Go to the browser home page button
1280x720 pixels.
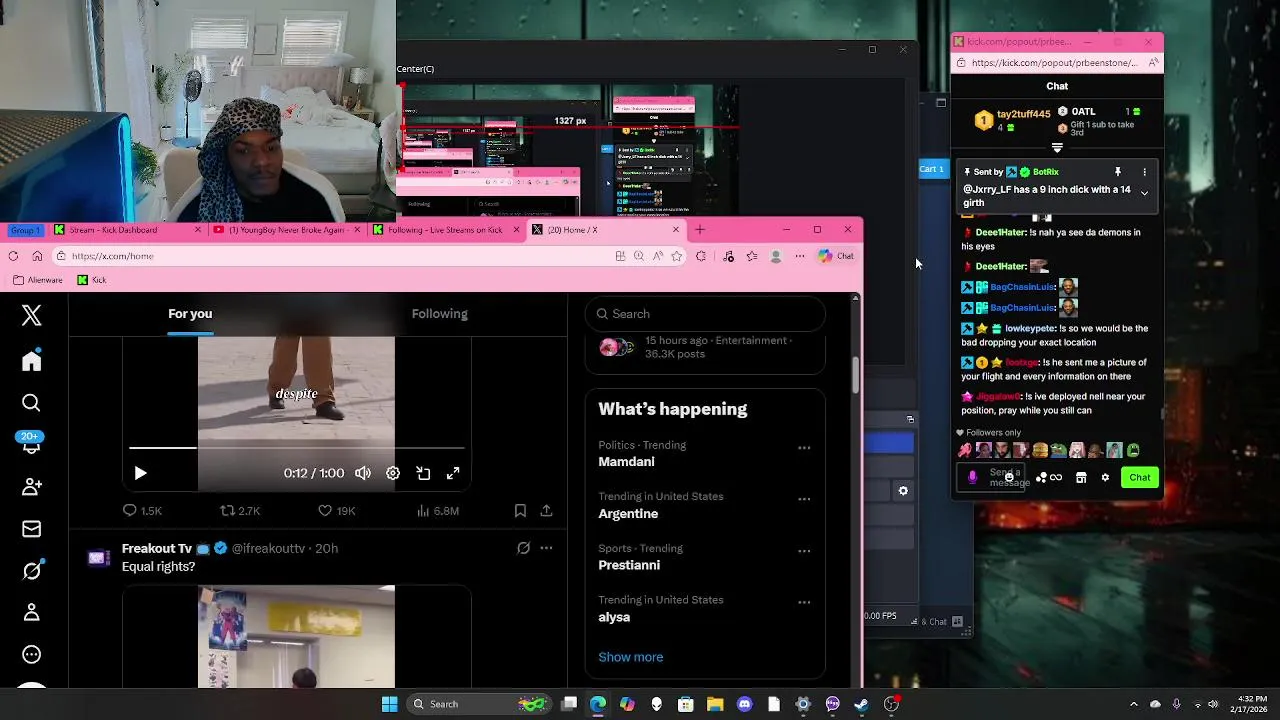(37, 256)
